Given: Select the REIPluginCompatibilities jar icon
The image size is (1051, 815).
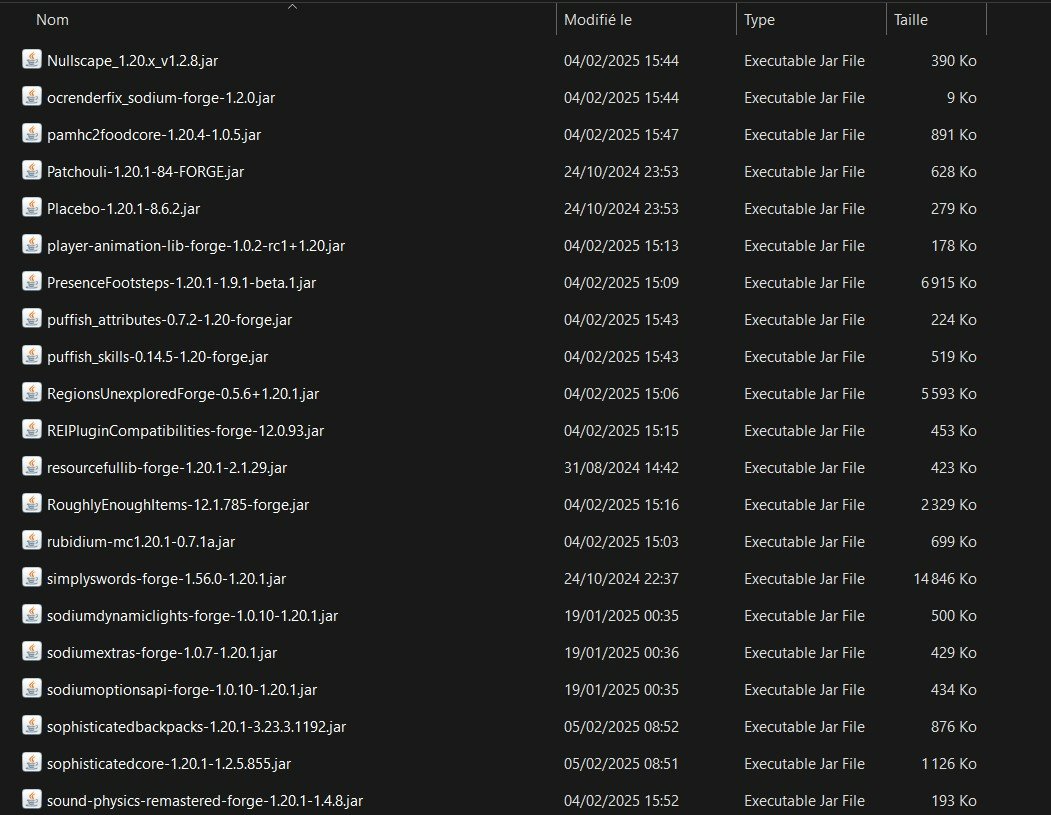Looking at the screenshot, I should click(32, 430).
